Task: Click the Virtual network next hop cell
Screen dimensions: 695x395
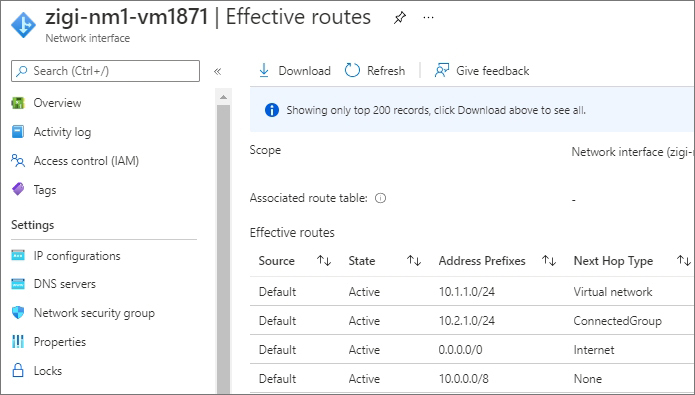Action: (x=613, y=292)
